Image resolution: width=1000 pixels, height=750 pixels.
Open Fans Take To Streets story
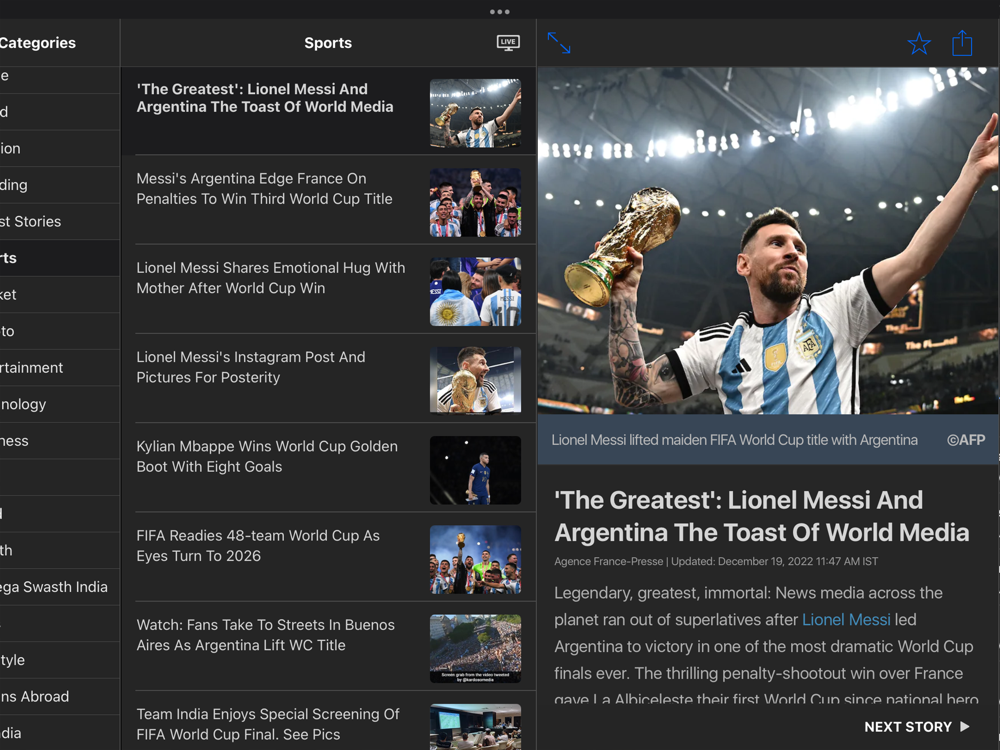pos(328,646)
